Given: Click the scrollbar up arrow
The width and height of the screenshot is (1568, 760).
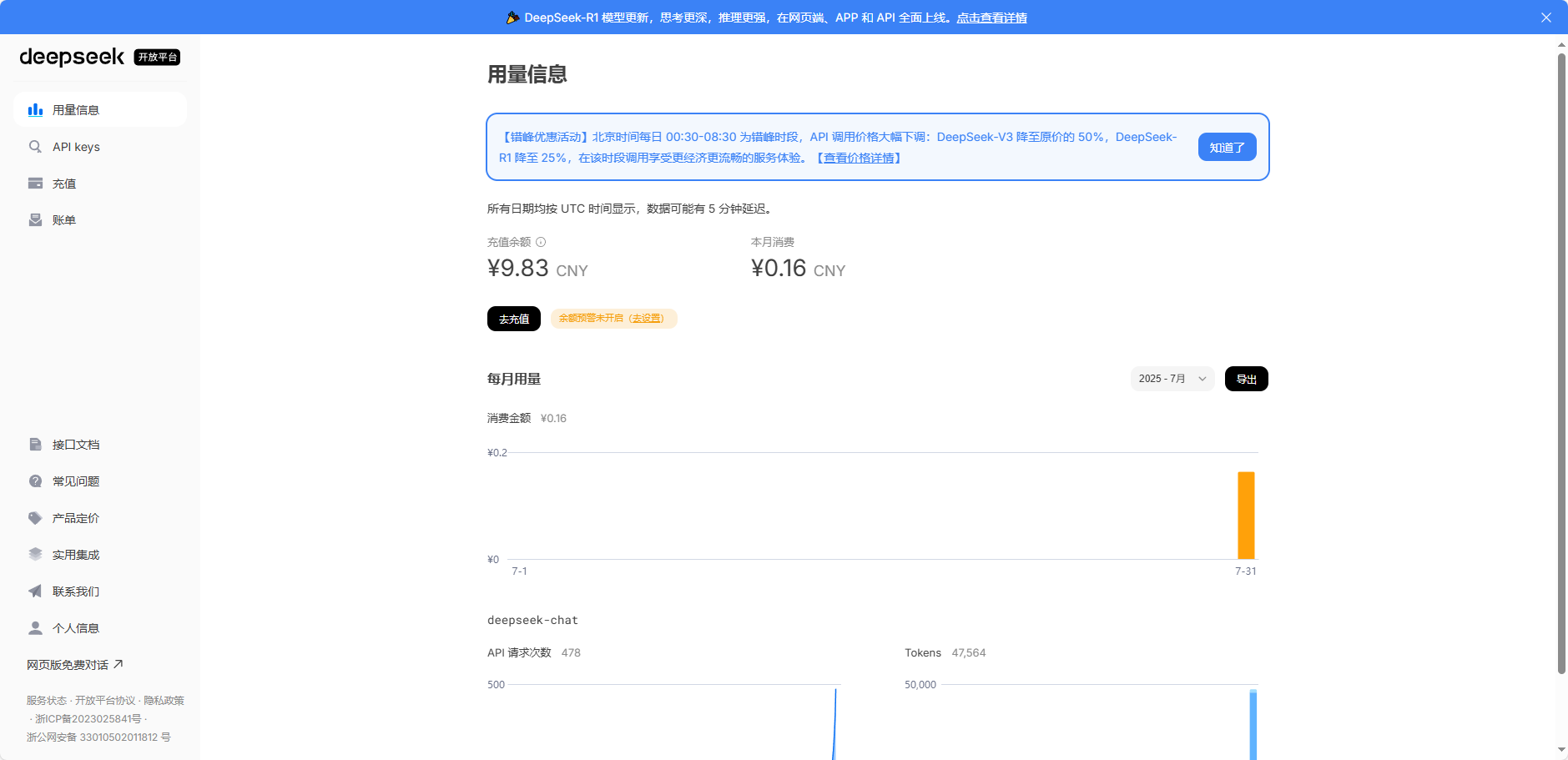Looking at the screenshot, I should click(x=1561, y=44).
